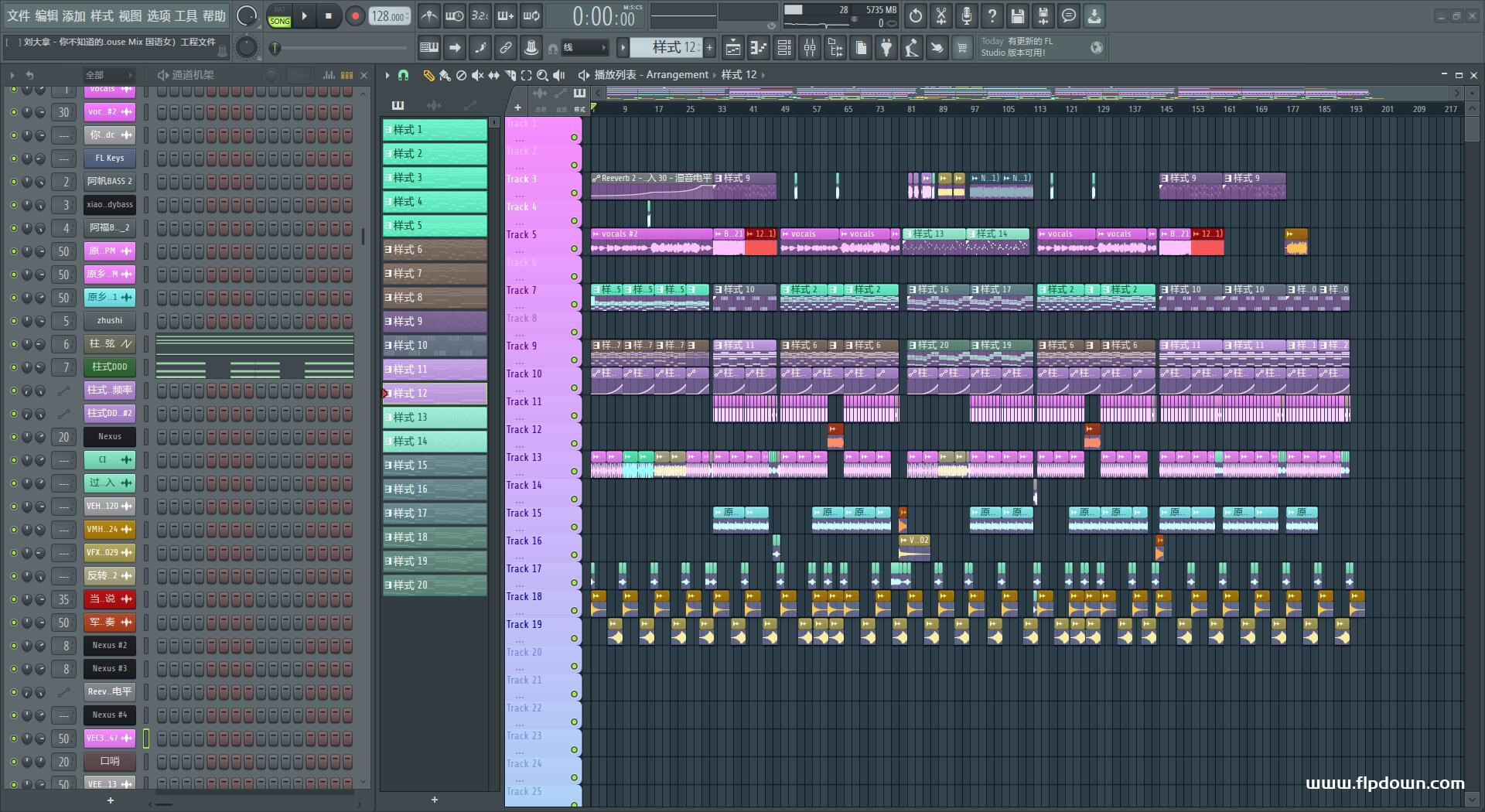Open the 选项 menu

(158, 15)
